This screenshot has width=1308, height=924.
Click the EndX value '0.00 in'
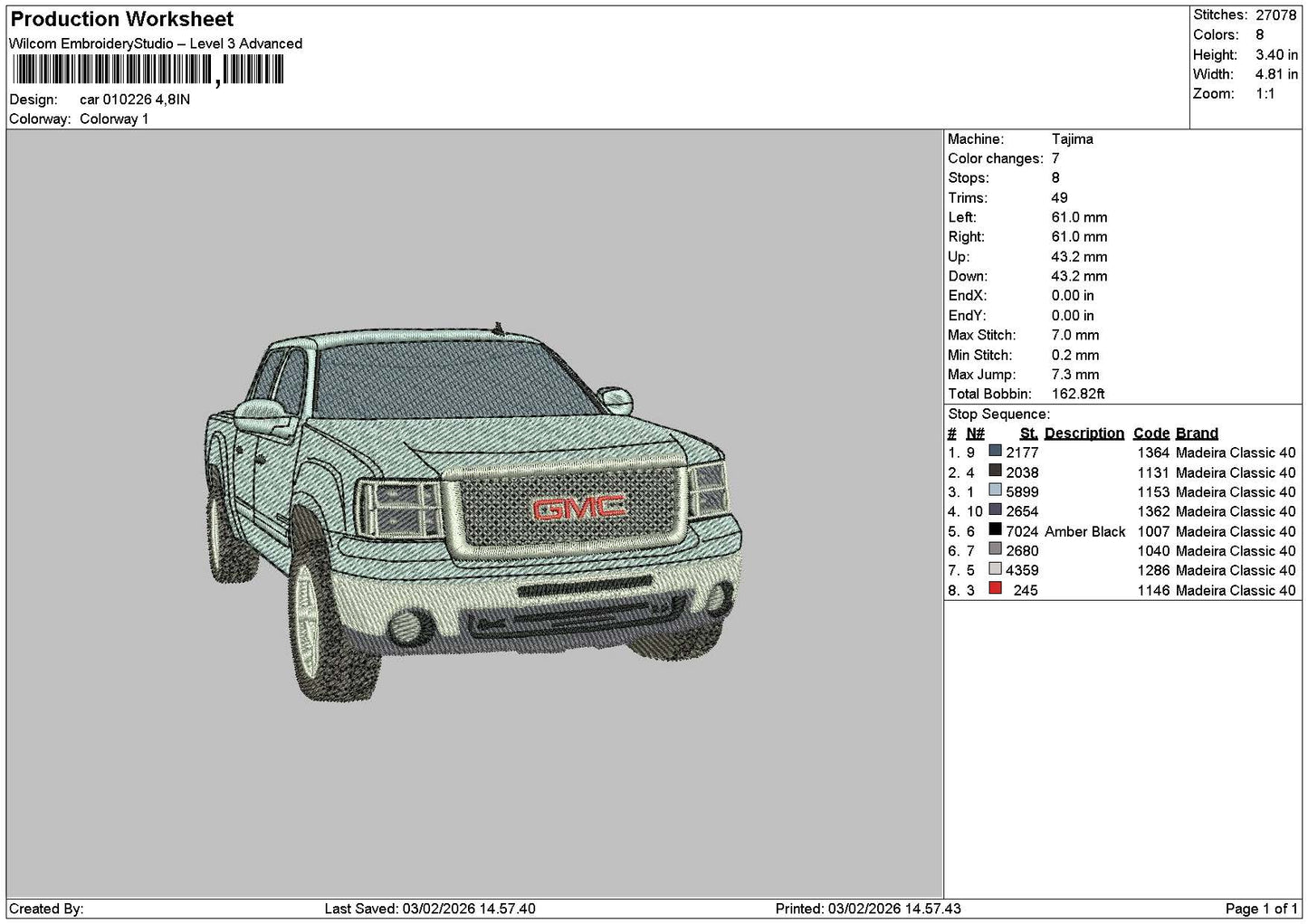point(1073,295)
